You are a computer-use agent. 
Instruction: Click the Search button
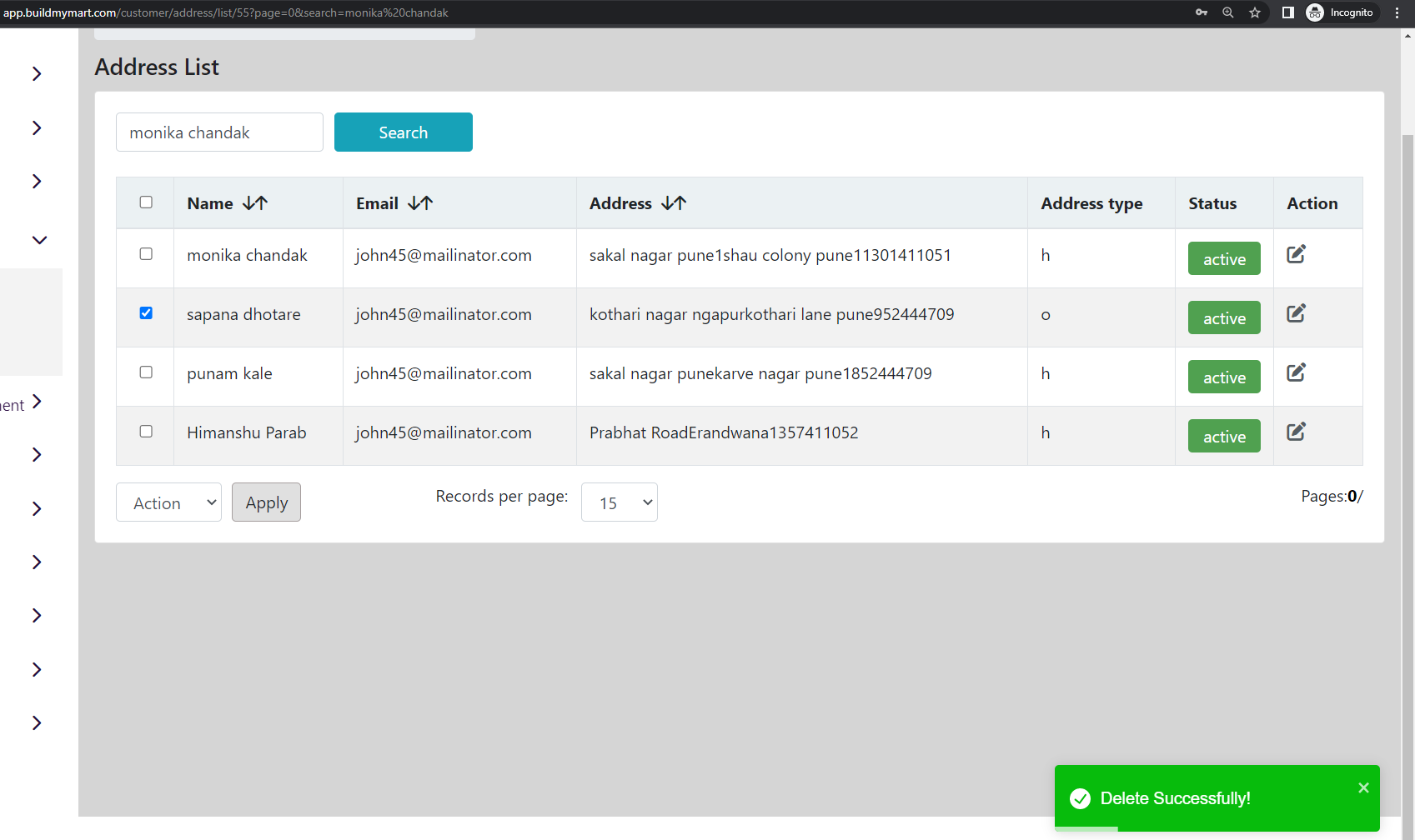coord(404,132)
